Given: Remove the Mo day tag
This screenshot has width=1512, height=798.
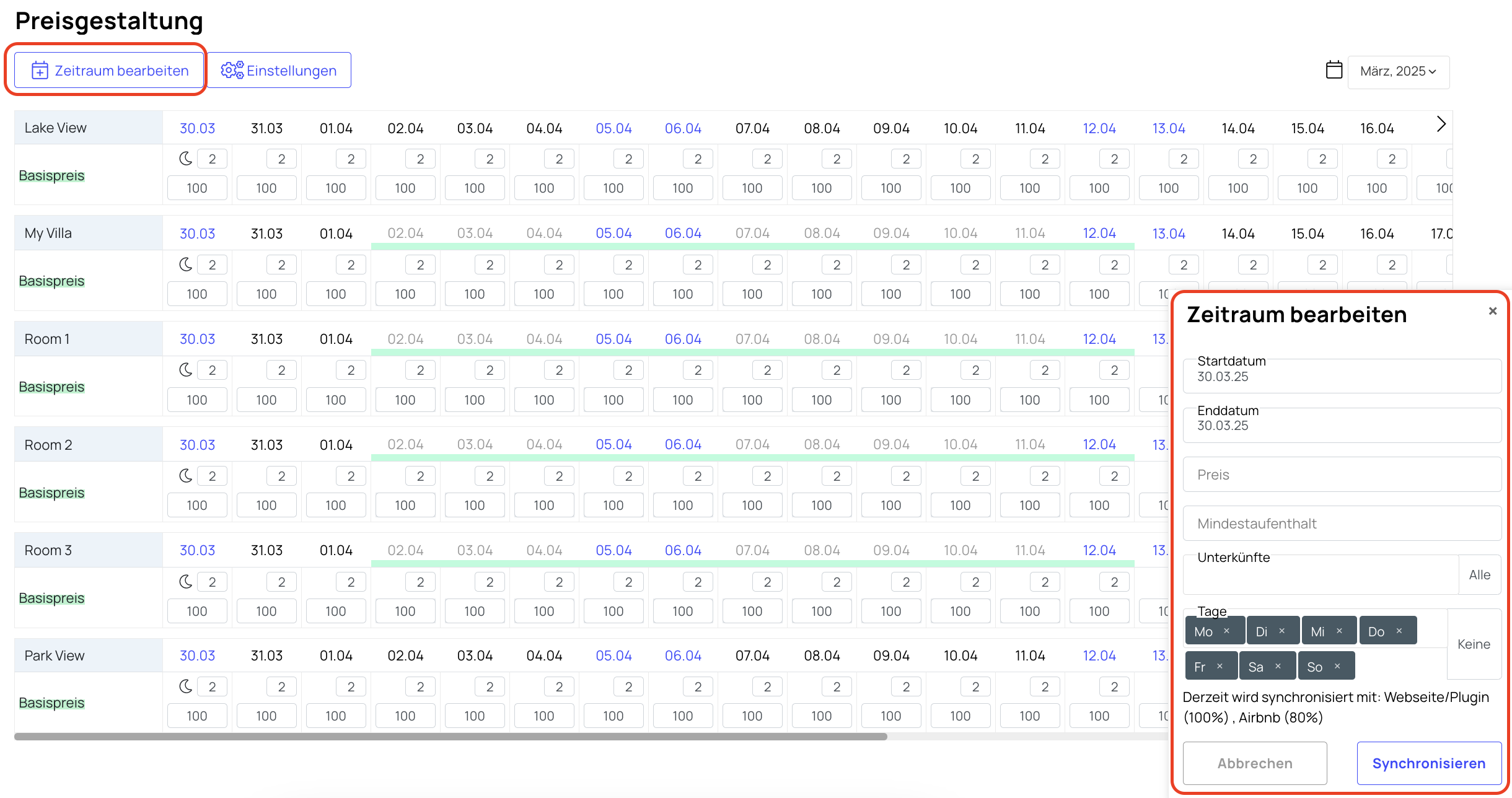Looking at the screenshot, I should click(x=1226, y=631).
